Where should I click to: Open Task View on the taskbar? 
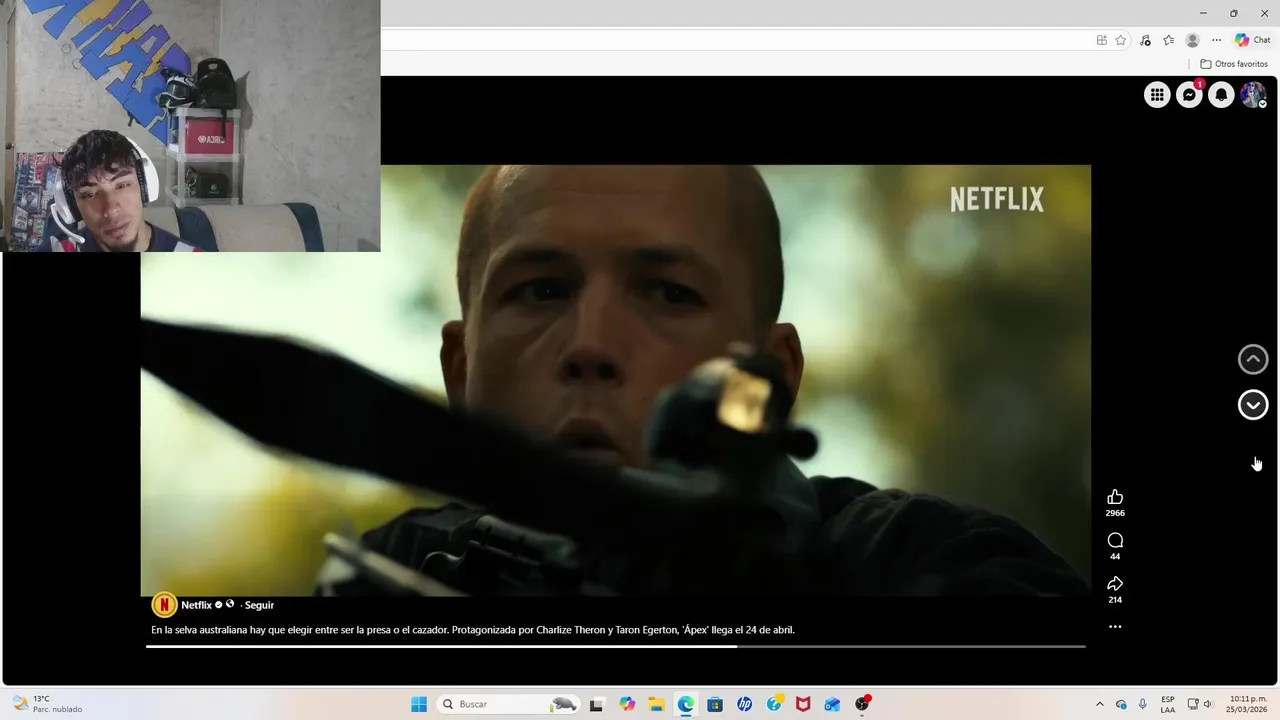(597, 704)
